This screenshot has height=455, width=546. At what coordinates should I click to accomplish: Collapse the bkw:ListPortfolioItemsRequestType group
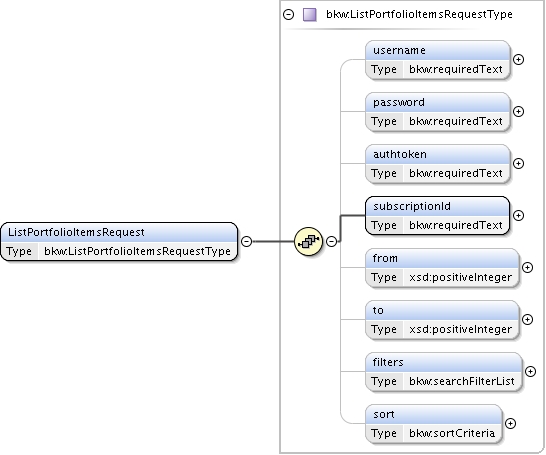(288, 15)
